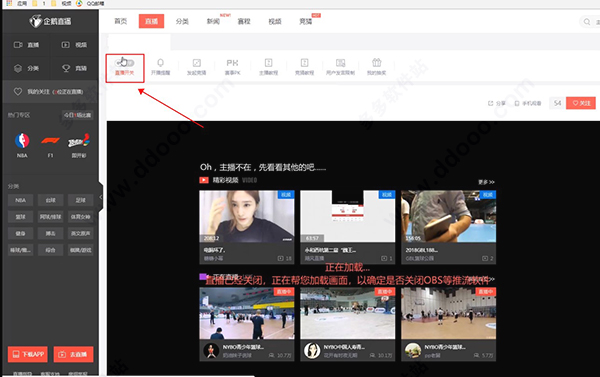Select the F1 logo in hot zone
Image resolution: width=600 pixels, height=377 pixels.
point(51,141)
